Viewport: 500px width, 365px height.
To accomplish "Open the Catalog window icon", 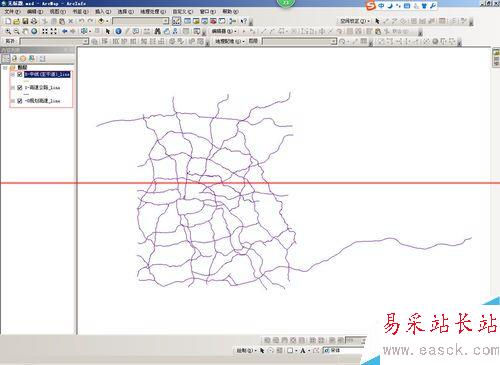I will 196,21.
